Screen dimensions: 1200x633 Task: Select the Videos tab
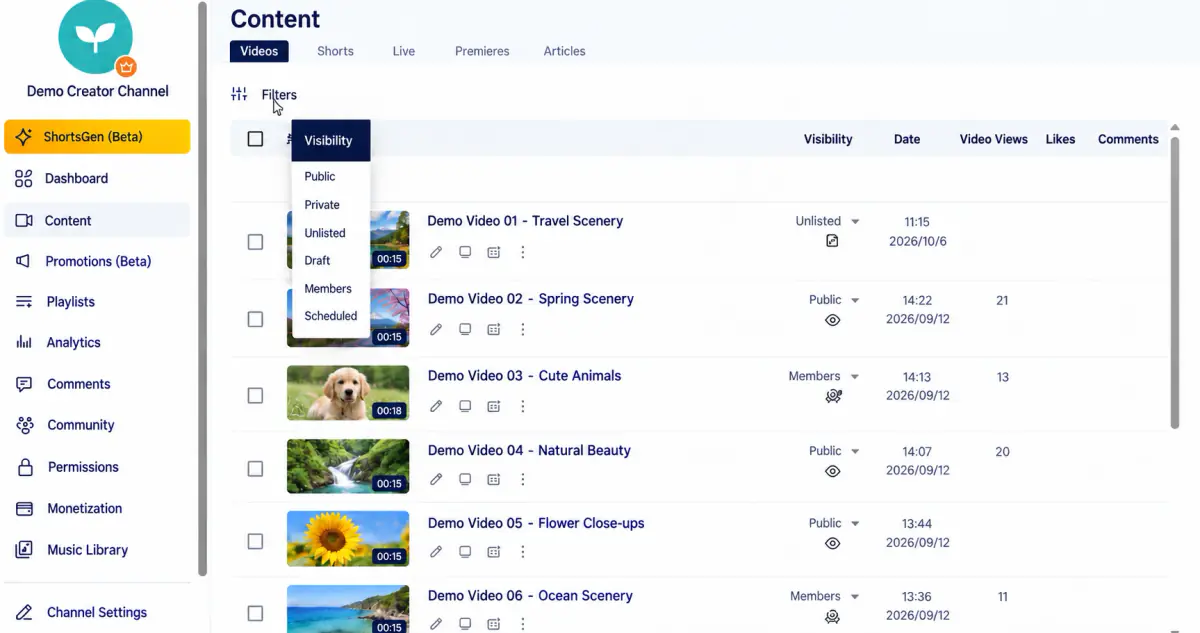(259, 51)
